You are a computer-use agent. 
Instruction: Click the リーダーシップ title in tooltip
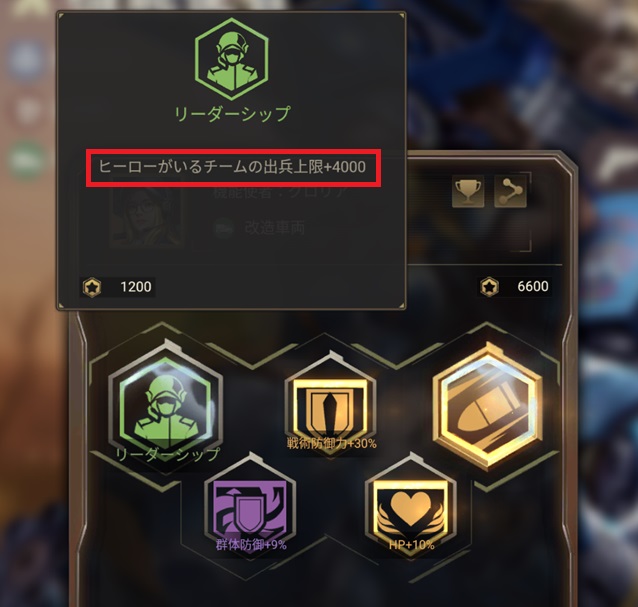(x=232, y=114)
